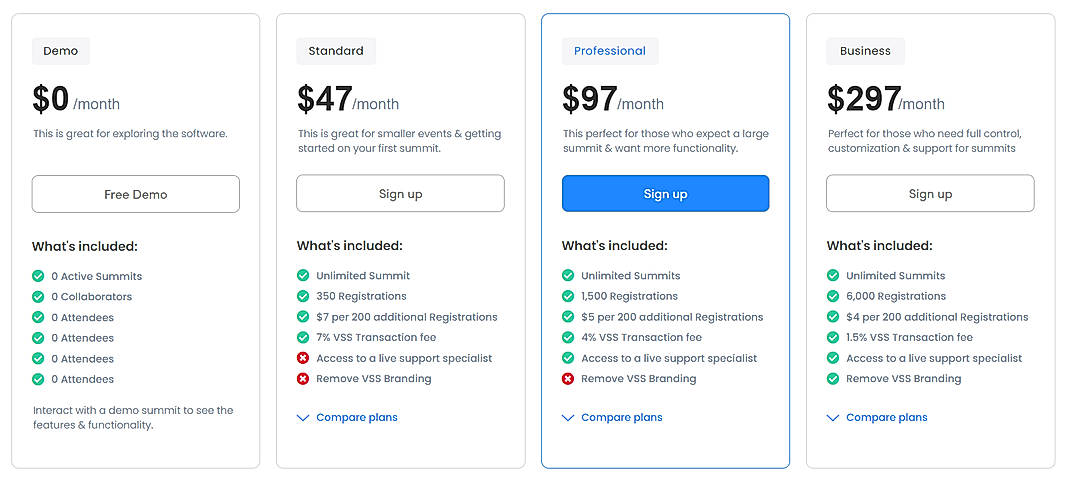Click red X icon beside Standard live support

[x=303, y=358]
